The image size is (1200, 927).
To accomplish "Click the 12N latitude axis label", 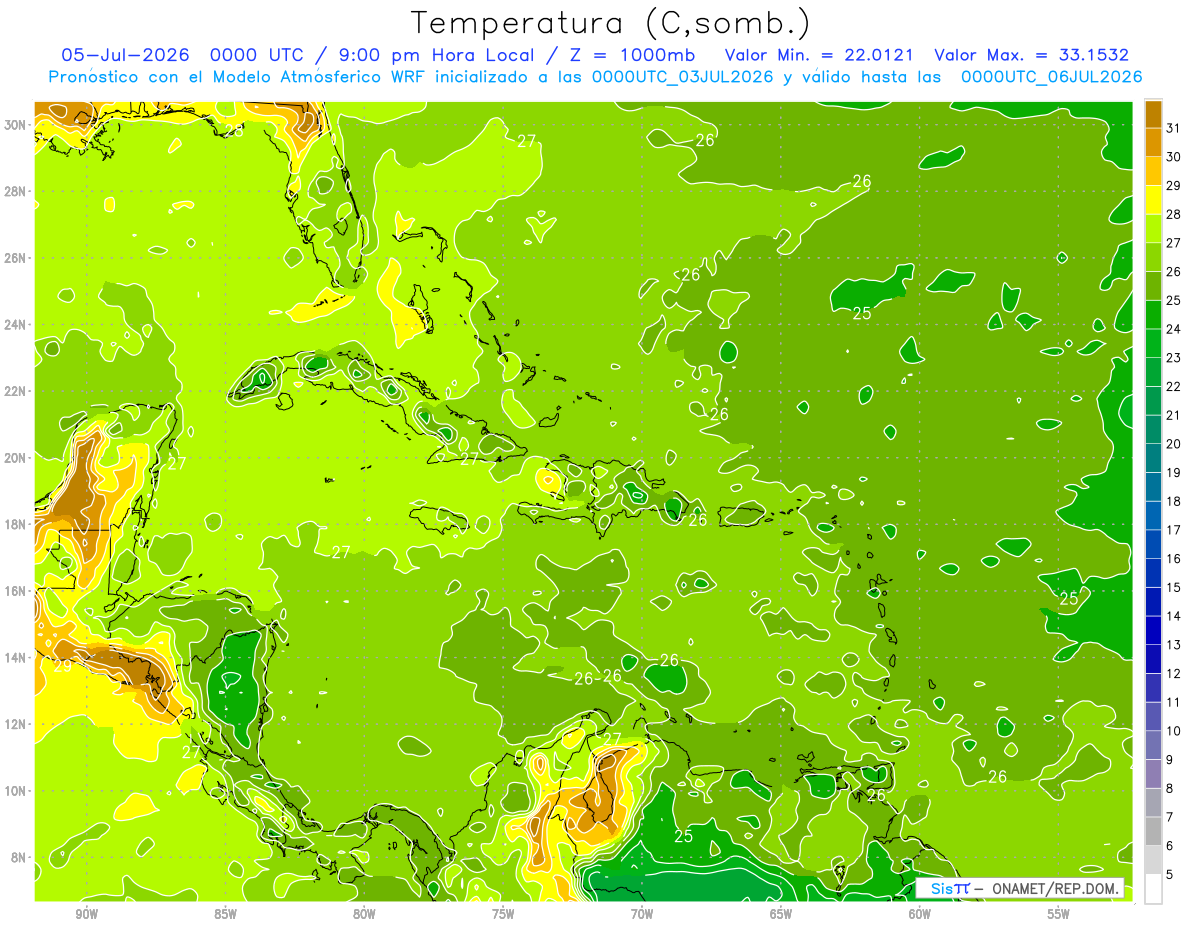I will pyautogui.click(x=16, y=724).
